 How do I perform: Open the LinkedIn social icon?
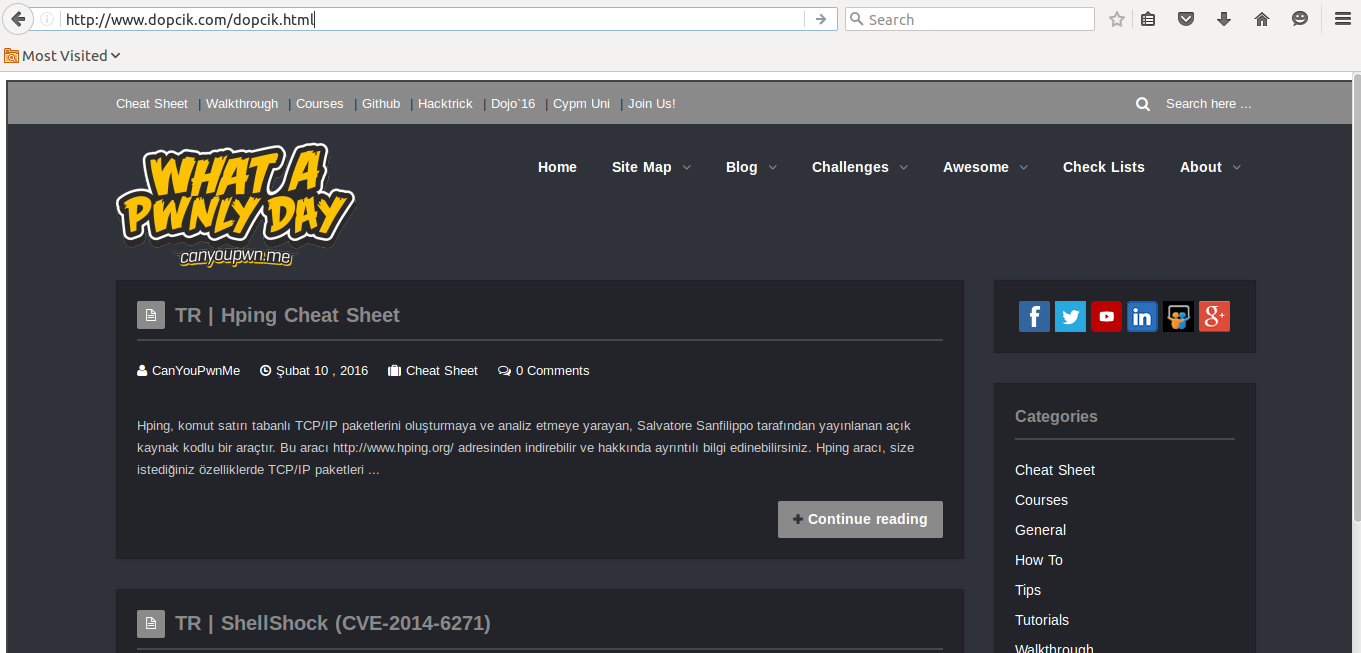pyautogui.click(x=1142, y=317)
